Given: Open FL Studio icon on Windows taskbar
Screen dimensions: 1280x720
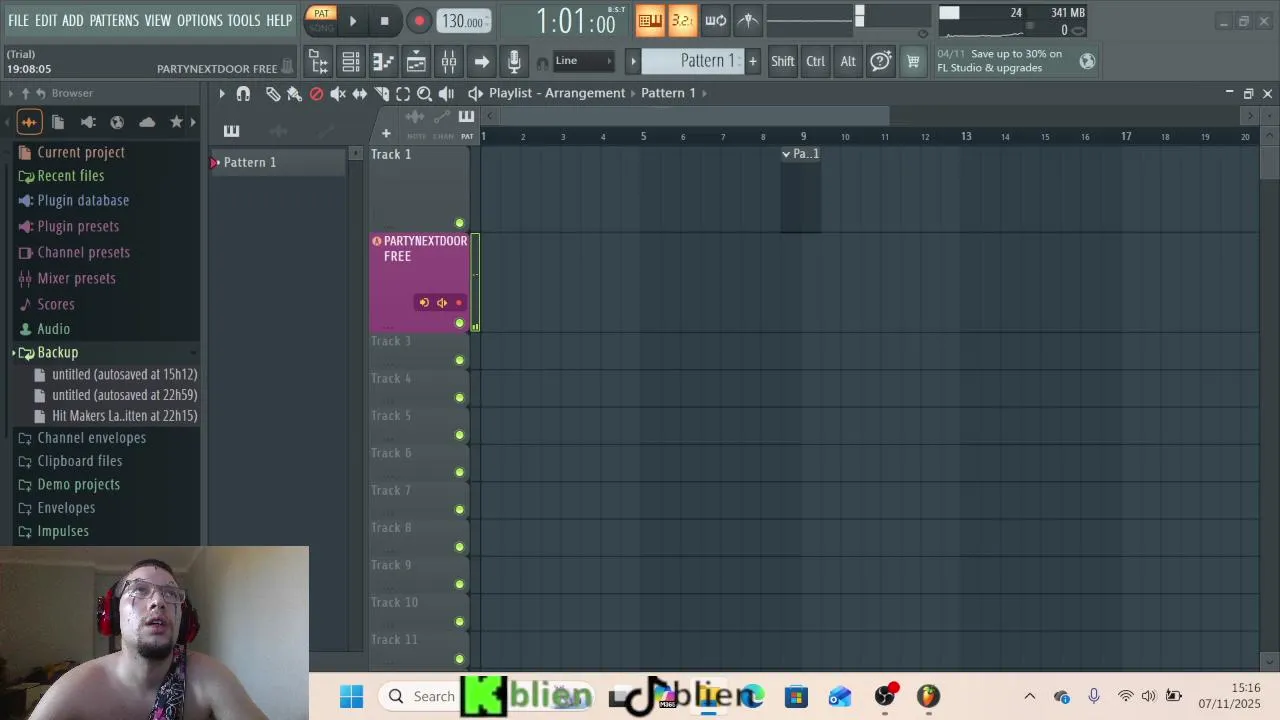Looking at the screenshot, I should click(x=928, y=696).
